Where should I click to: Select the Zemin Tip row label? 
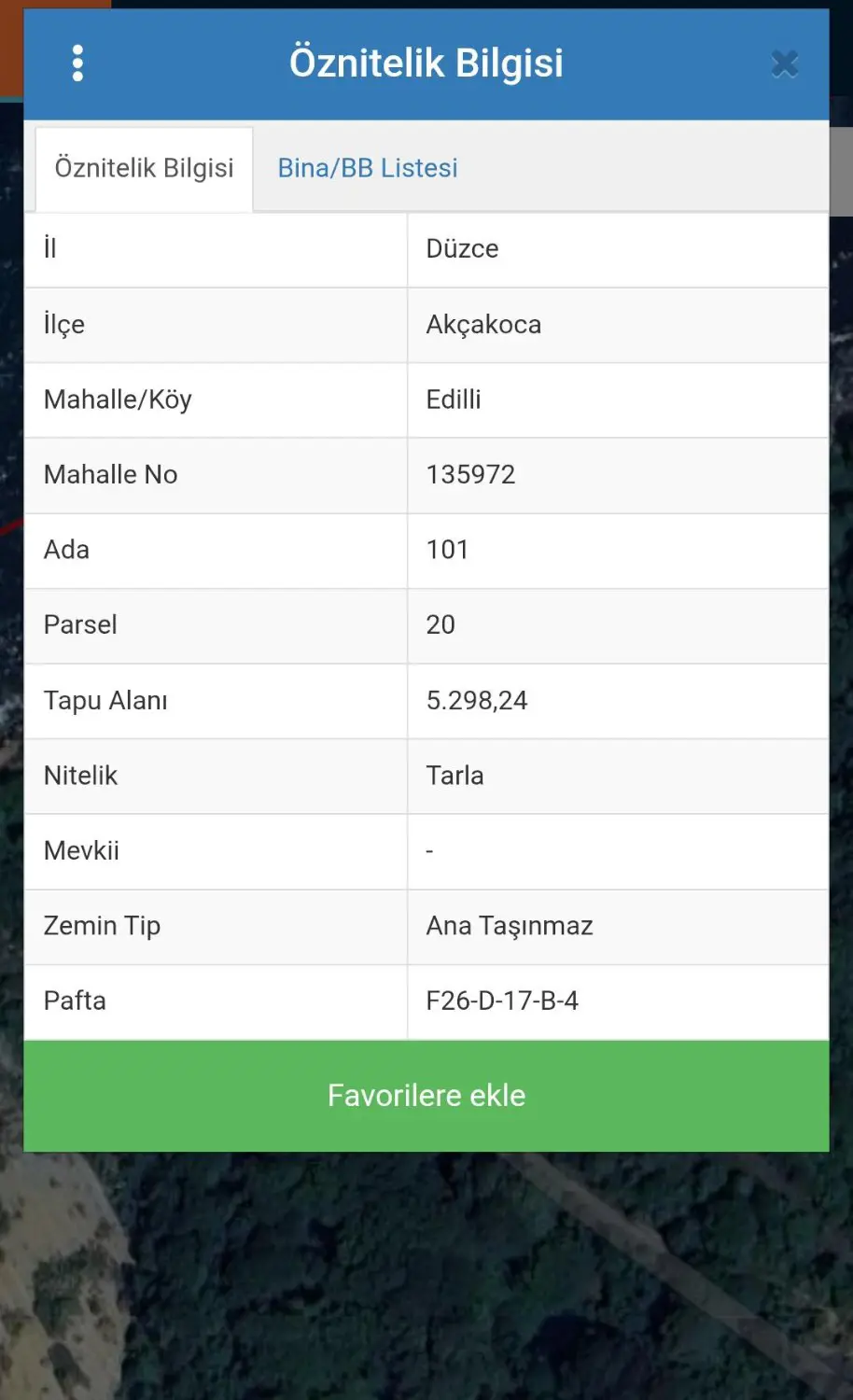tap(102, 926)
